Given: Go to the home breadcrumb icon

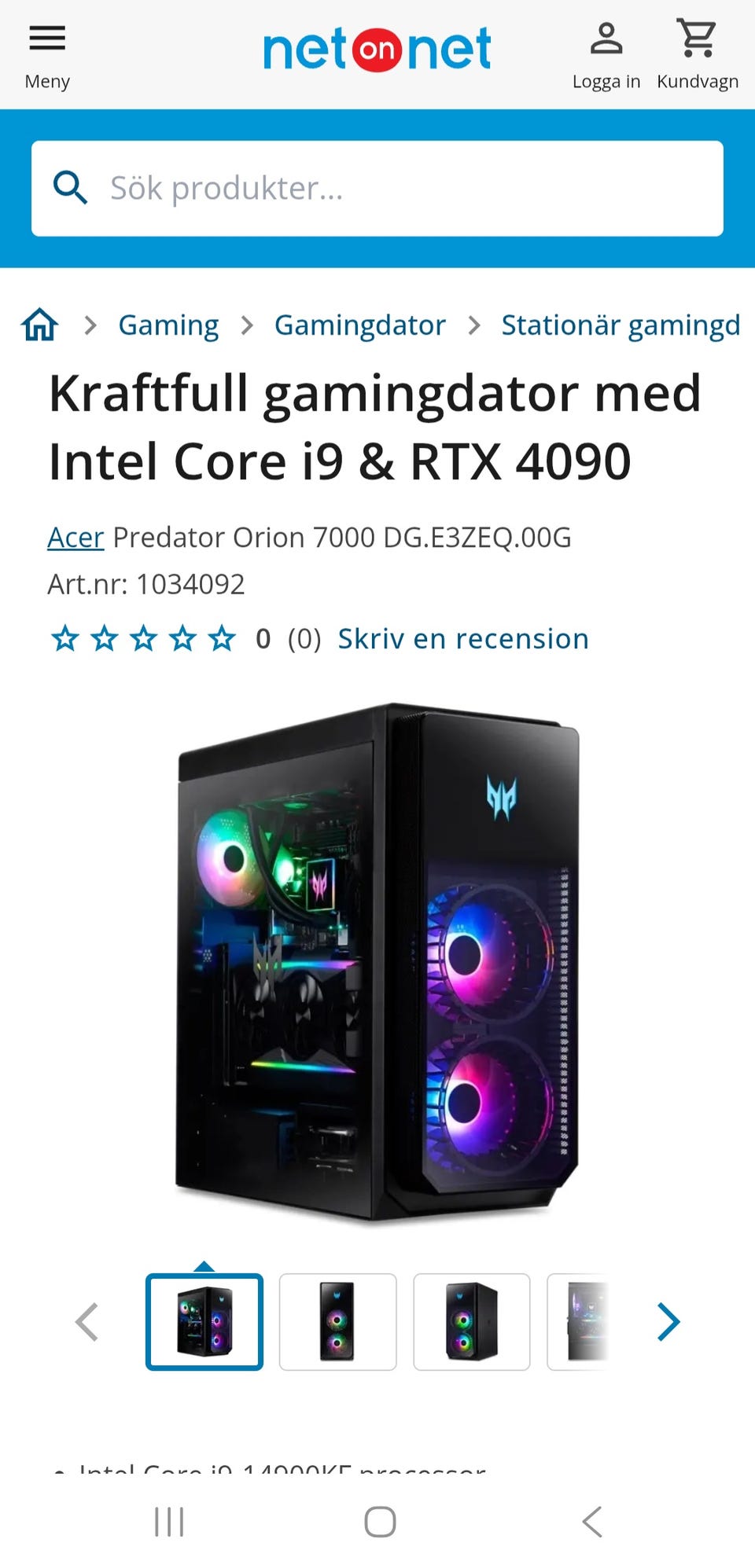Looking at the screenshot, I should 40,325.
